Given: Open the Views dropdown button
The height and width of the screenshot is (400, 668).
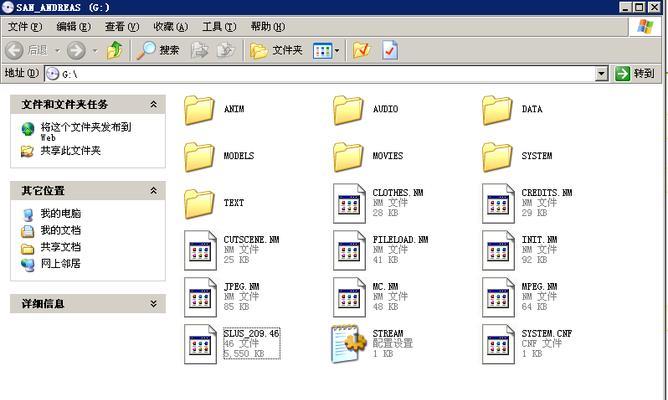Looking at the screenshot, I should click(326, 51).
